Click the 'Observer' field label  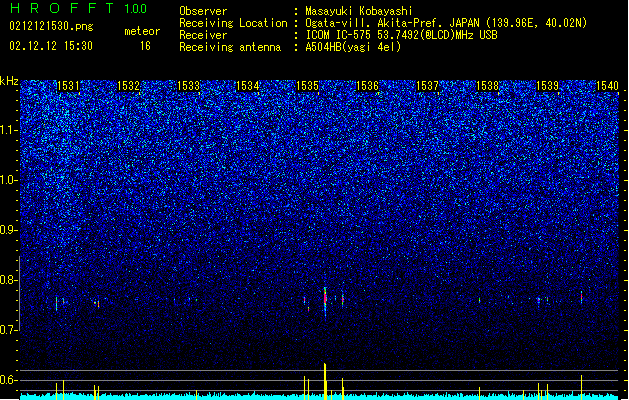(203, 11)
